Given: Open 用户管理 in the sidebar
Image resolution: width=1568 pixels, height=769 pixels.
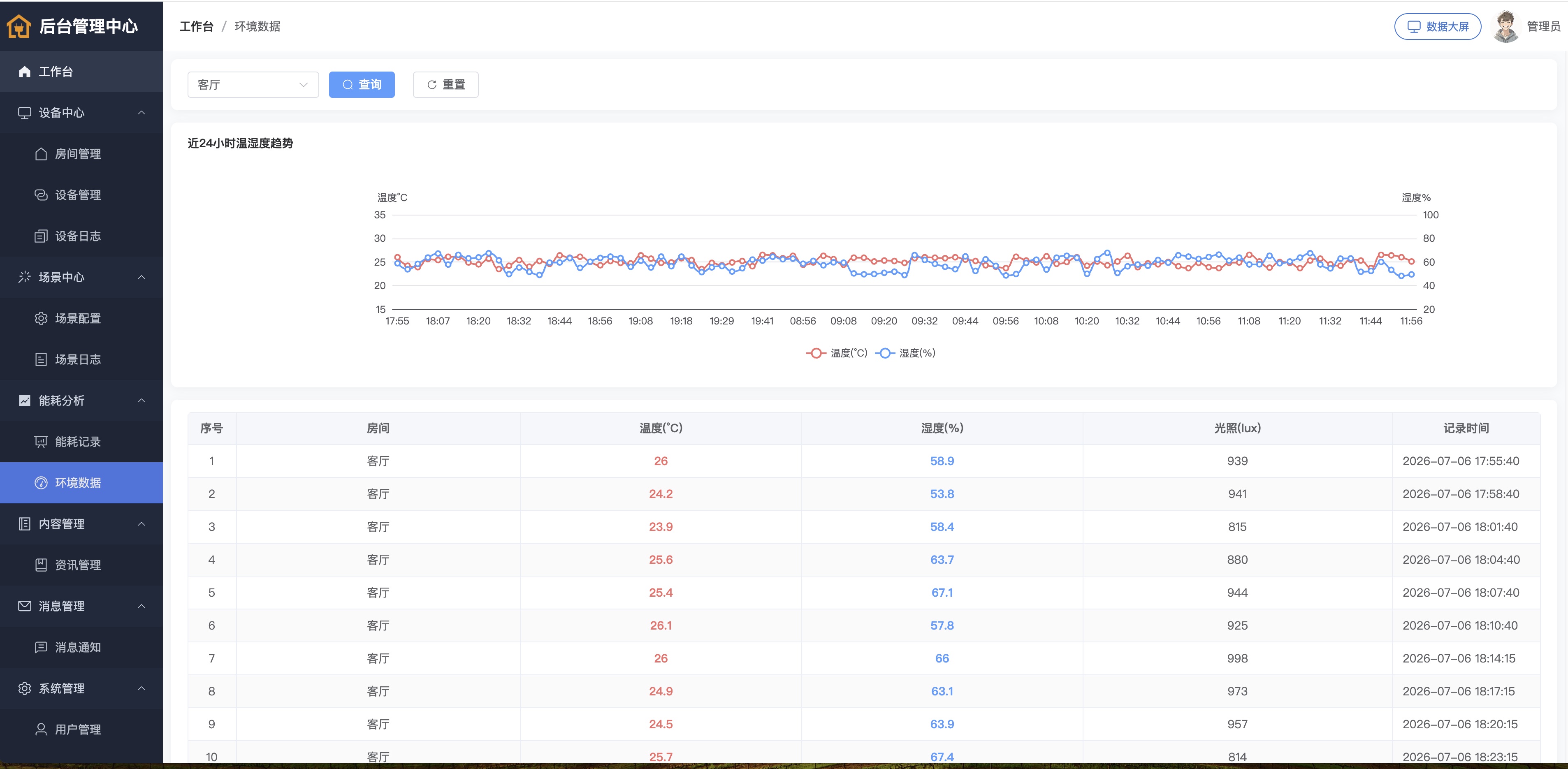Looking at the screenshot, I should (81, 730).
